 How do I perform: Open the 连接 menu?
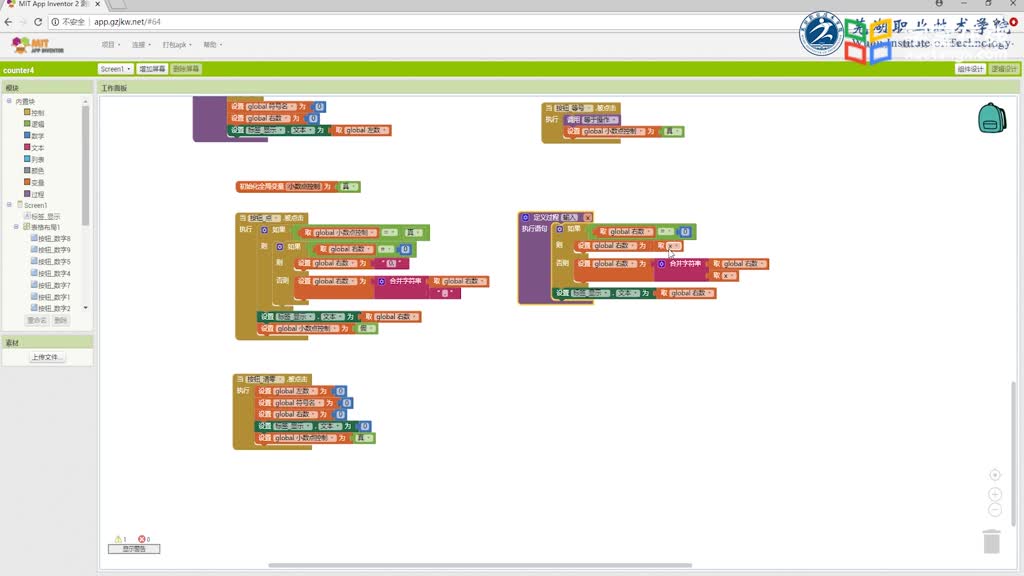click(x=141, y=45)
